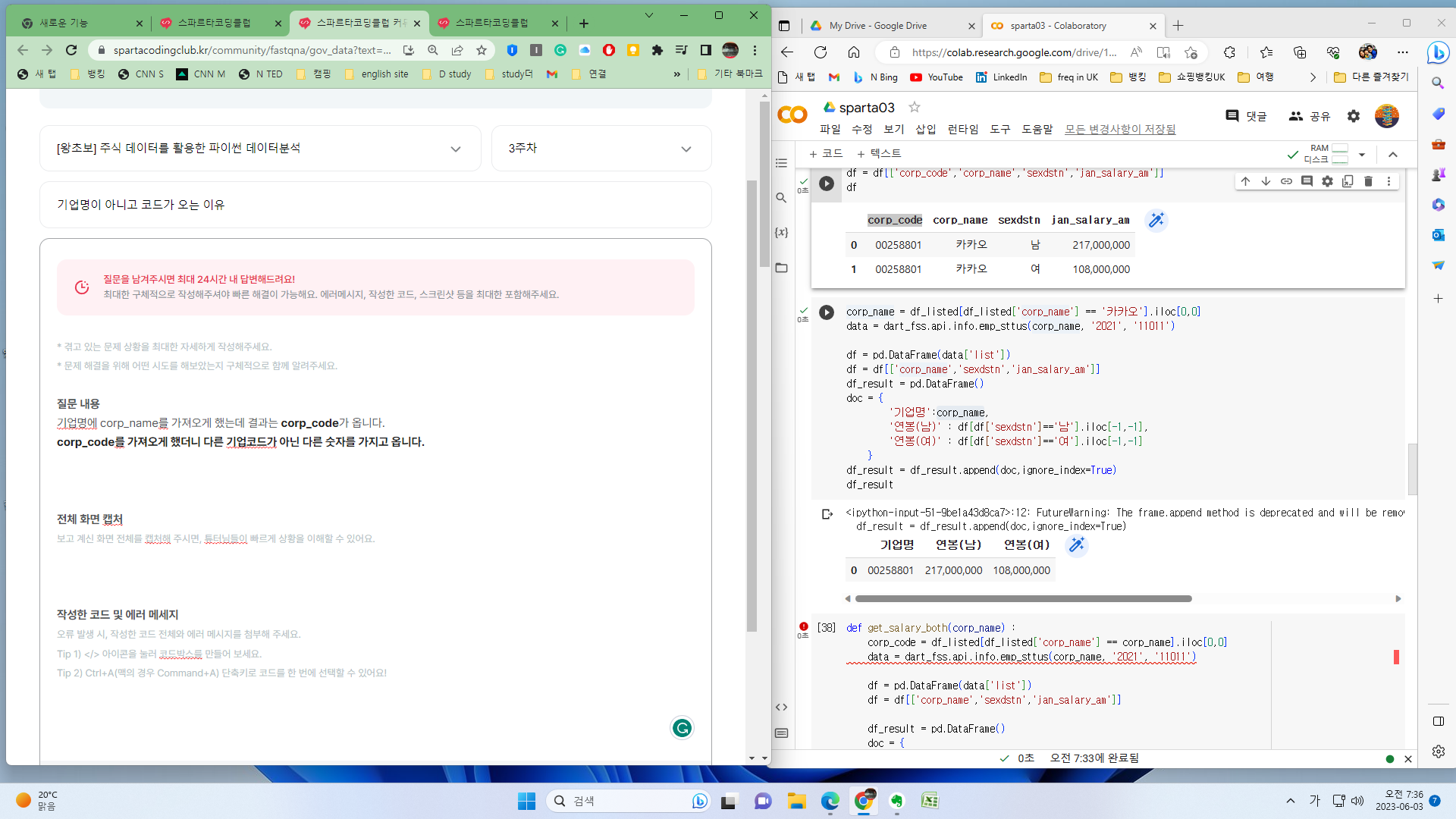Open Colab settings gear in the header
This screenshot has height=819, width=1456.
(1354, 116)
